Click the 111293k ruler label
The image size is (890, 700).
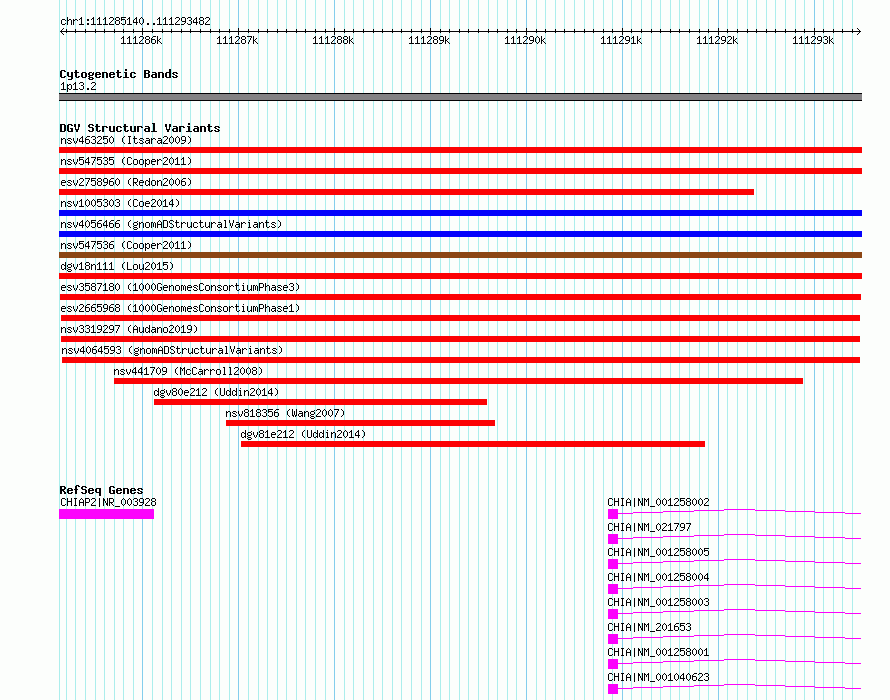[x=813, y=40]
